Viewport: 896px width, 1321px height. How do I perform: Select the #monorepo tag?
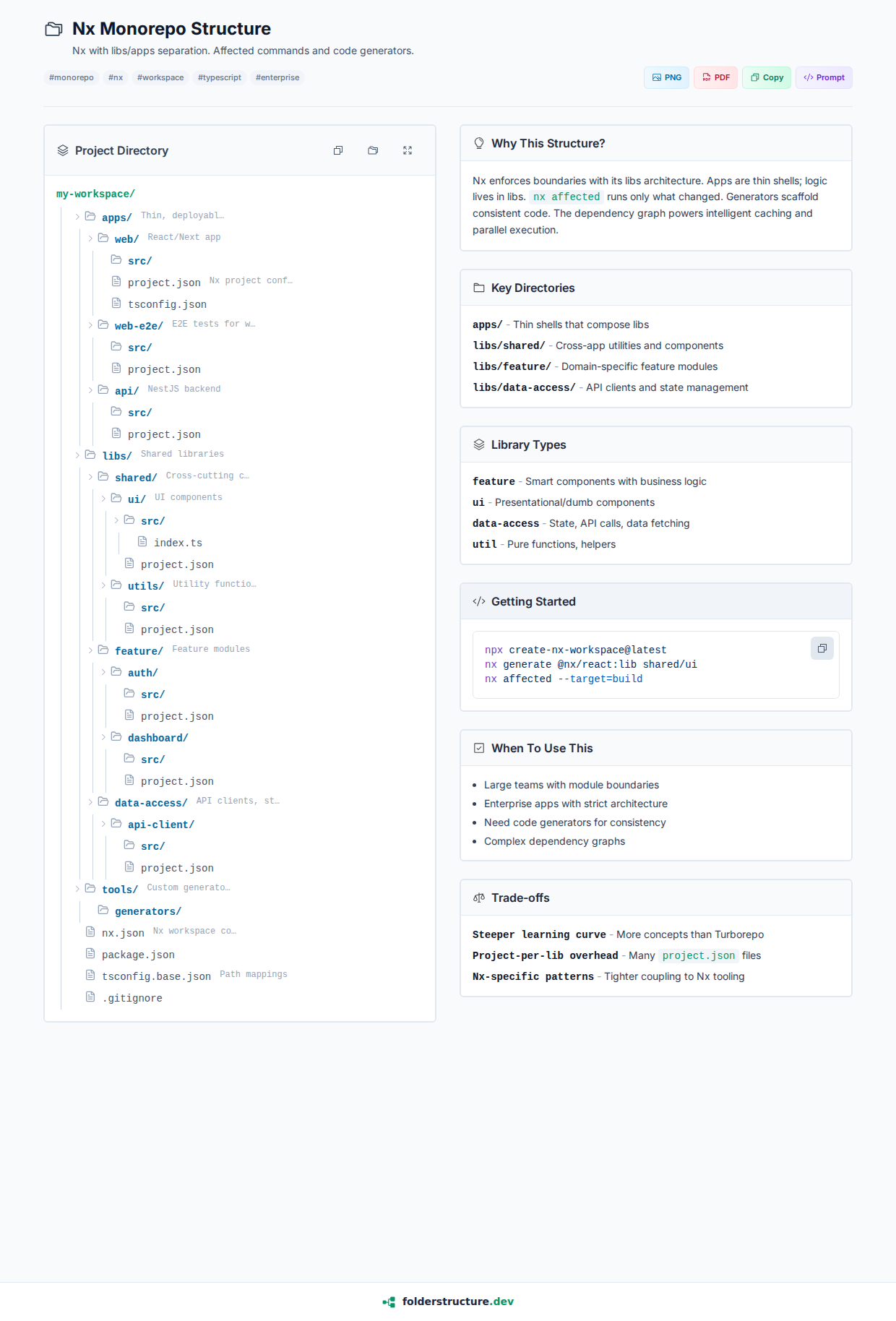pos(72,77)
